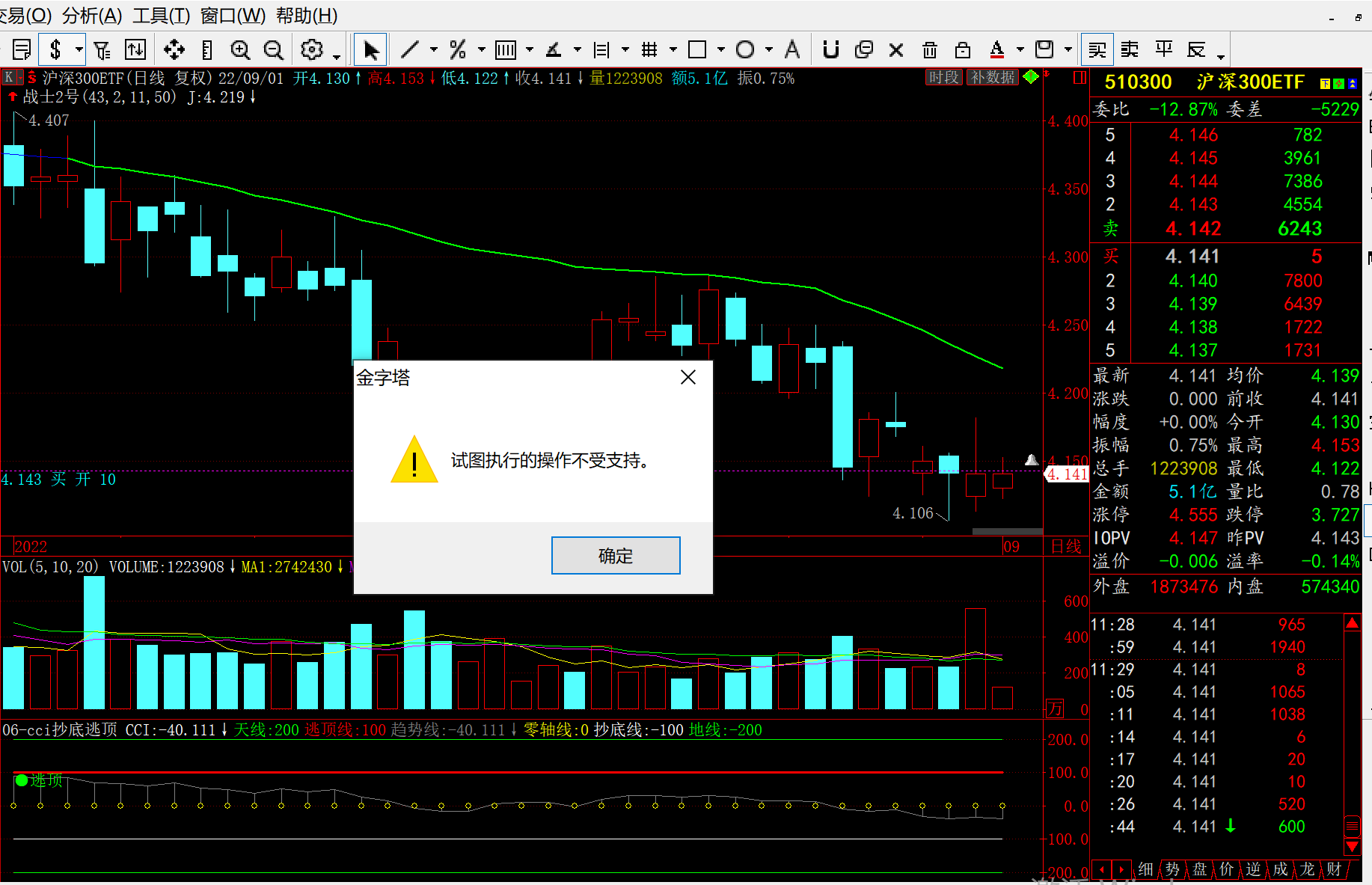Expand the circle tool dropdown arrow
Image resolution: width=1372 pixels, height=885 pixels.
pyautogui.click(x=769, y=50)
